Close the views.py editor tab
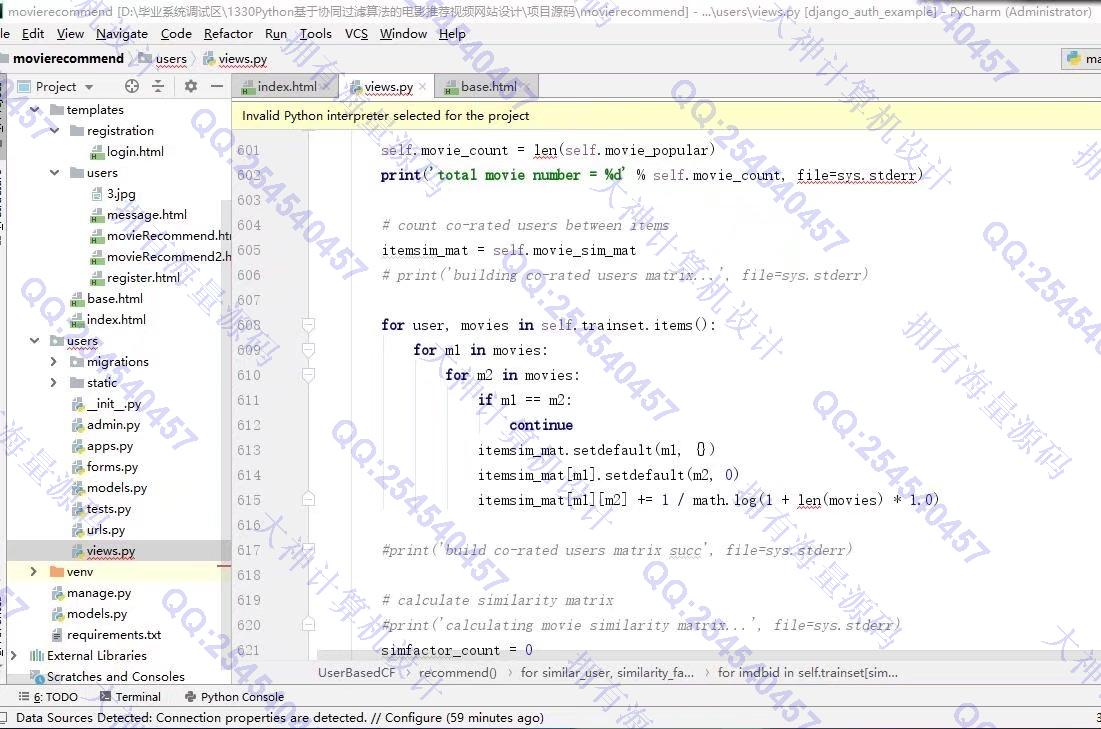This screenshot has height=729, width=1101. pos(422,87)
